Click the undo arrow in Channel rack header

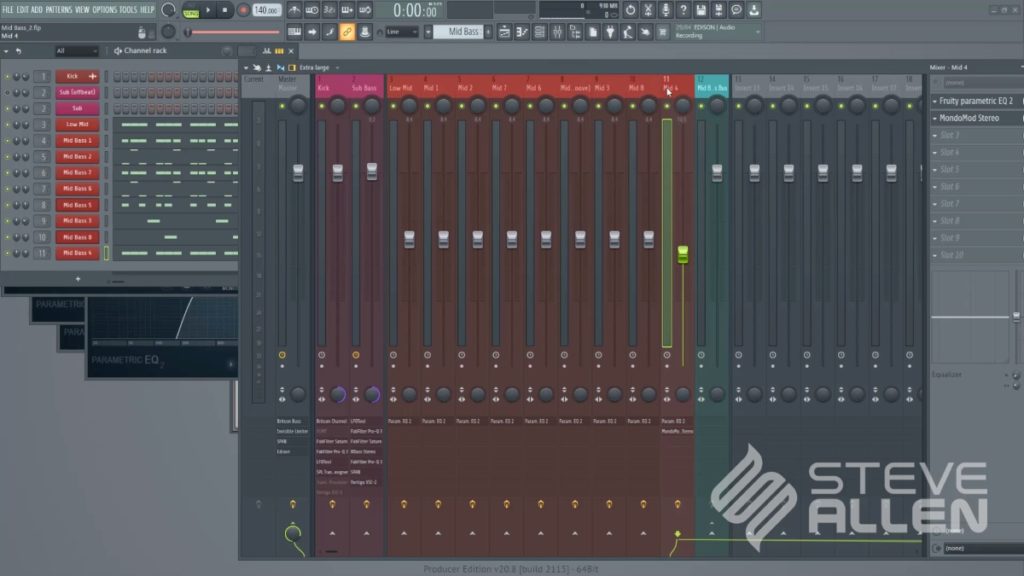[18, 51]
